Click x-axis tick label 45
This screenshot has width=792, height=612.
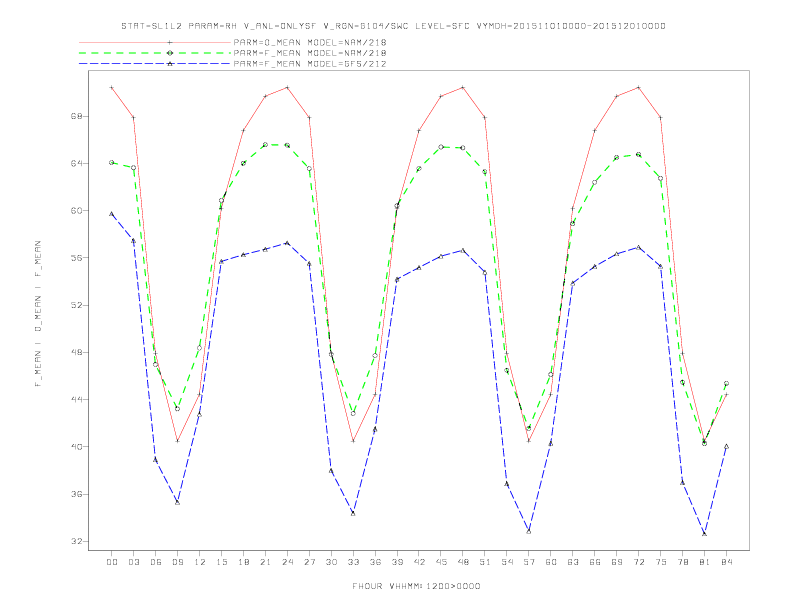click(x=441, y=562)
